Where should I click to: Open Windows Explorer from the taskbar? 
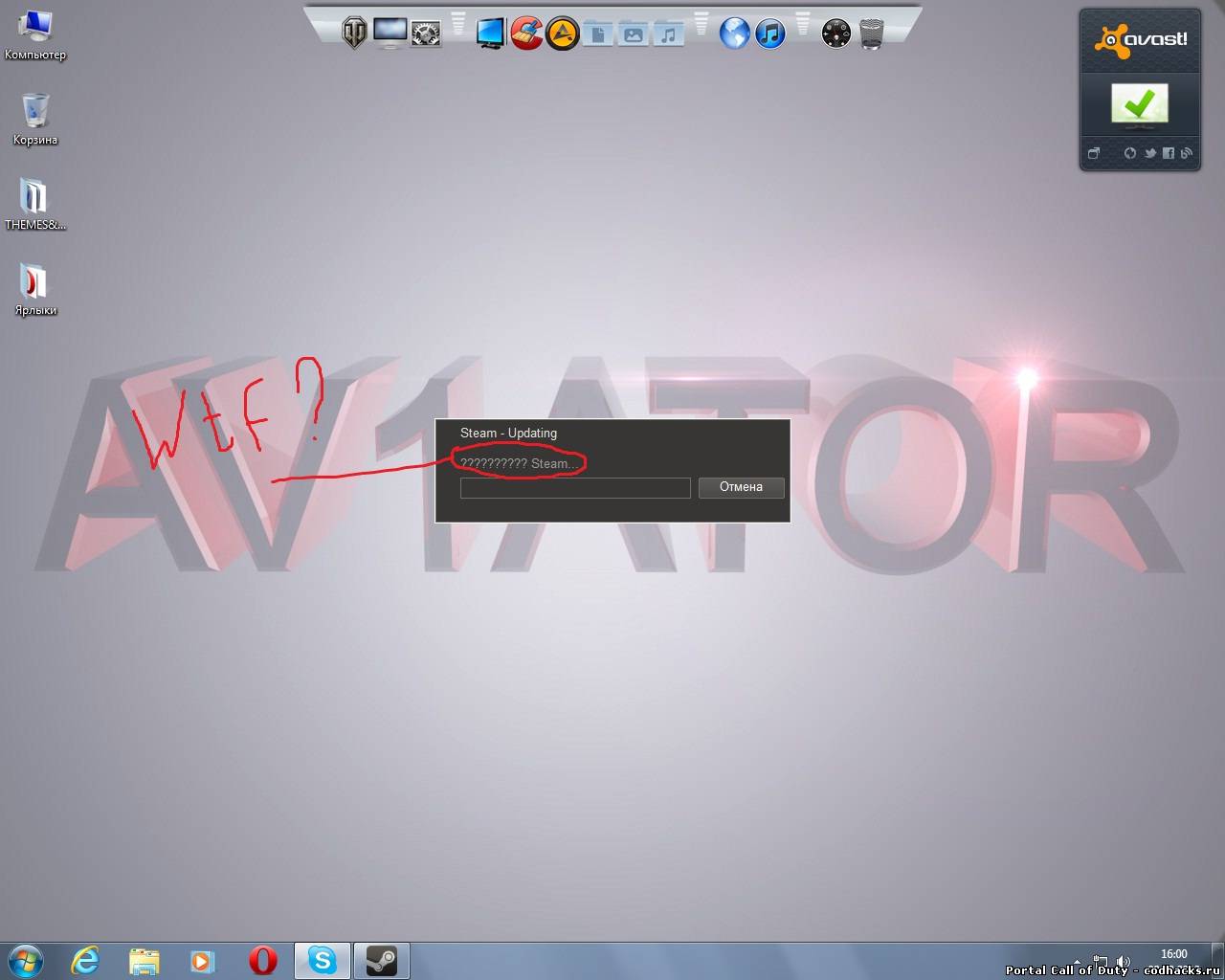click(144, 961)
